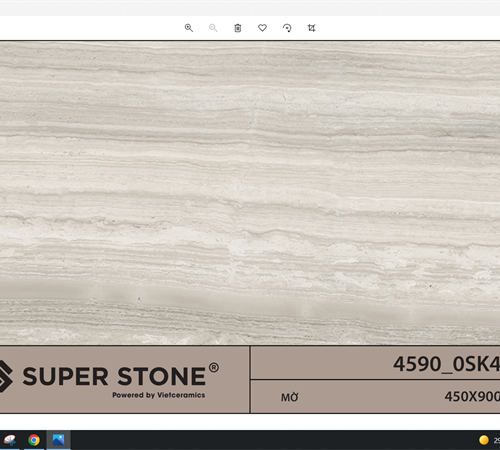Select the Photos app taskbar icon
Viewport: 500px width, 450px height.
pos(58,440)
